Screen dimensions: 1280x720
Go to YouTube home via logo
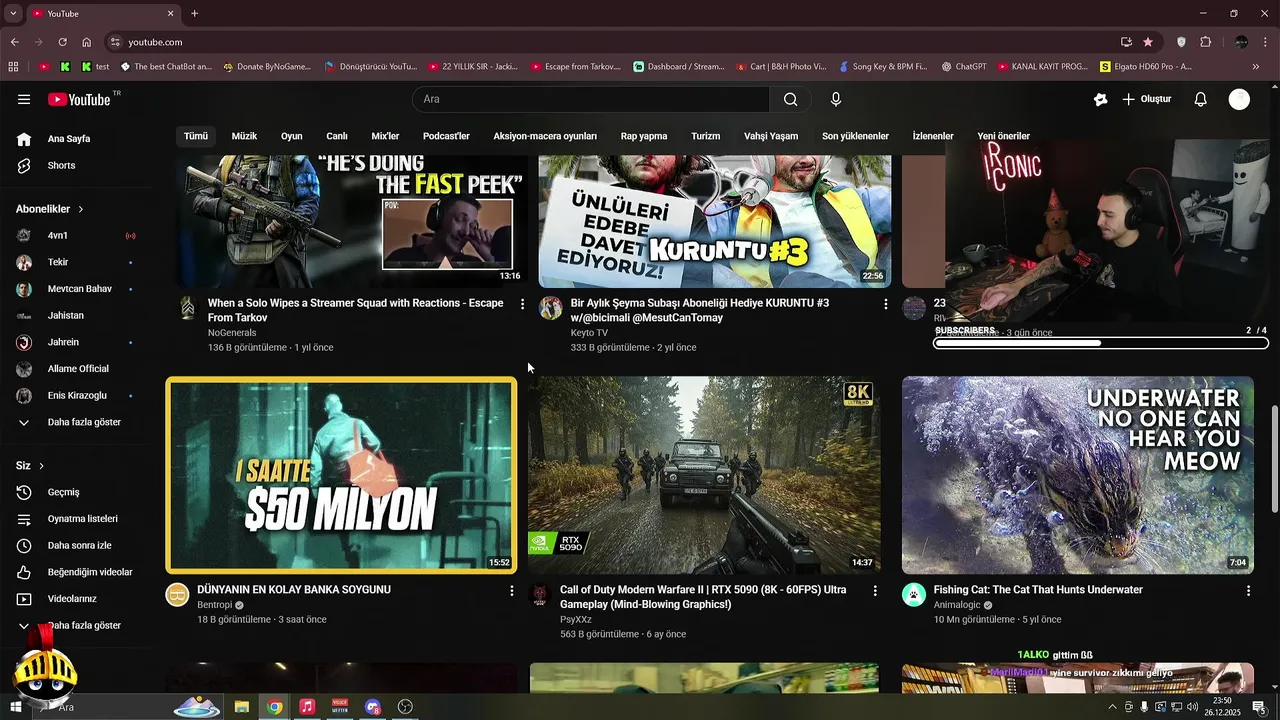pos(79,99)
